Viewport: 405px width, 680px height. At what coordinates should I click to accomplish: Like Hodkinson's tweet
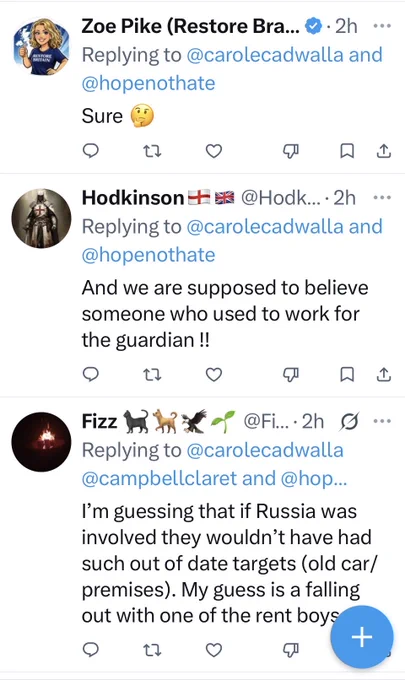pyautogui.click(x=214, y=374)
